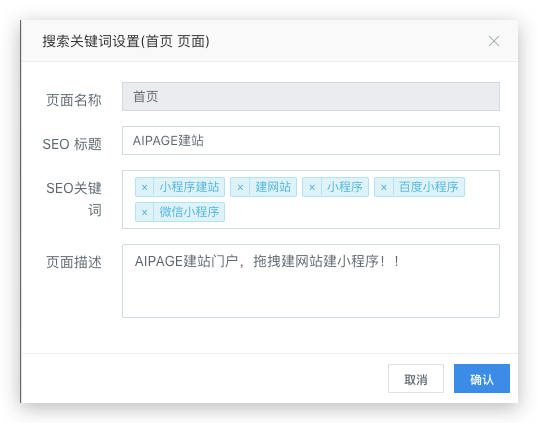Click the disabled 页面名称 field showing 首页
Viewport: 538px width, 423px height.
[311, 97]
